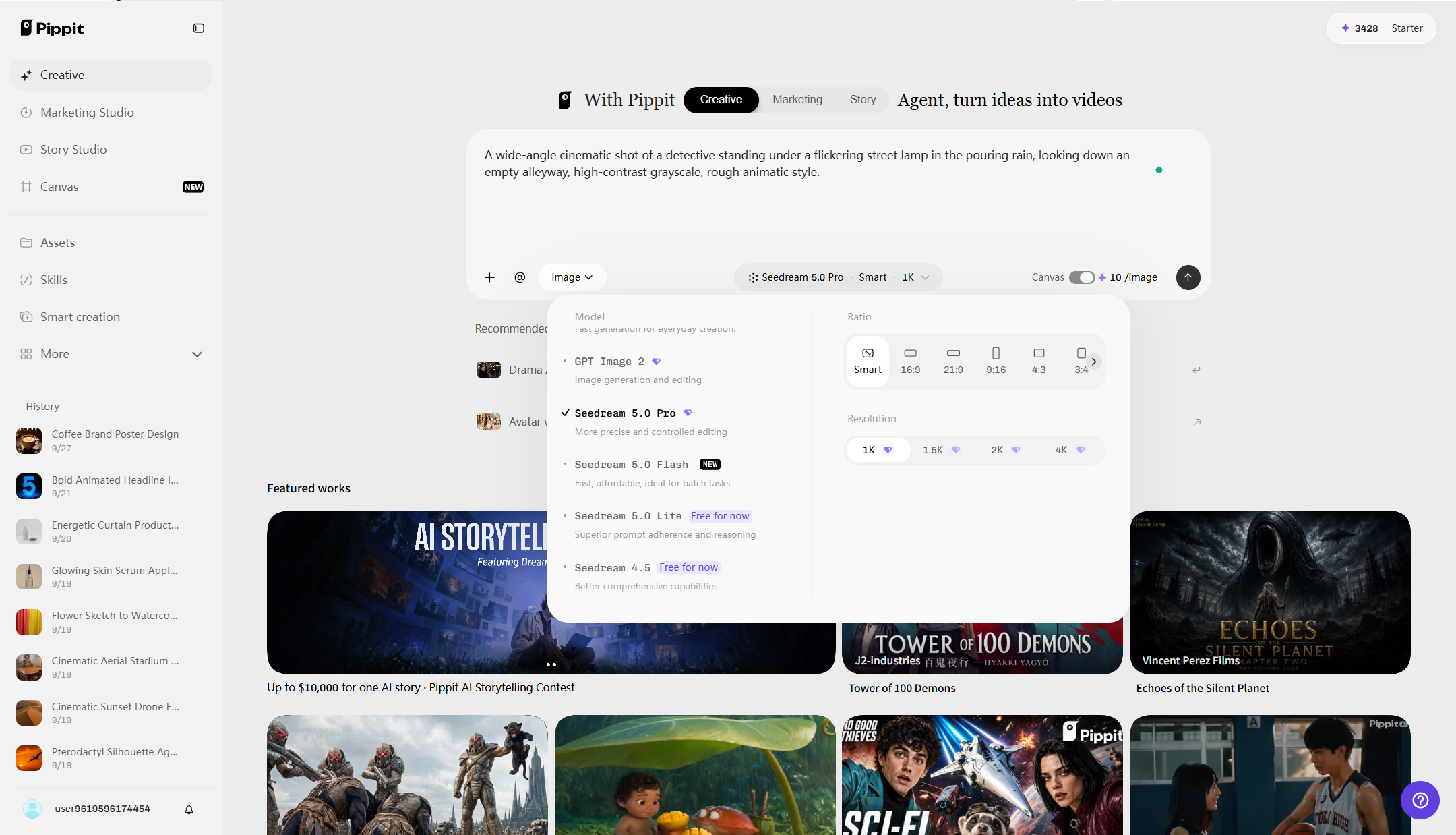Open Assets in the sidebar
The image size is (1456, 835).
[x=111, y=243]
